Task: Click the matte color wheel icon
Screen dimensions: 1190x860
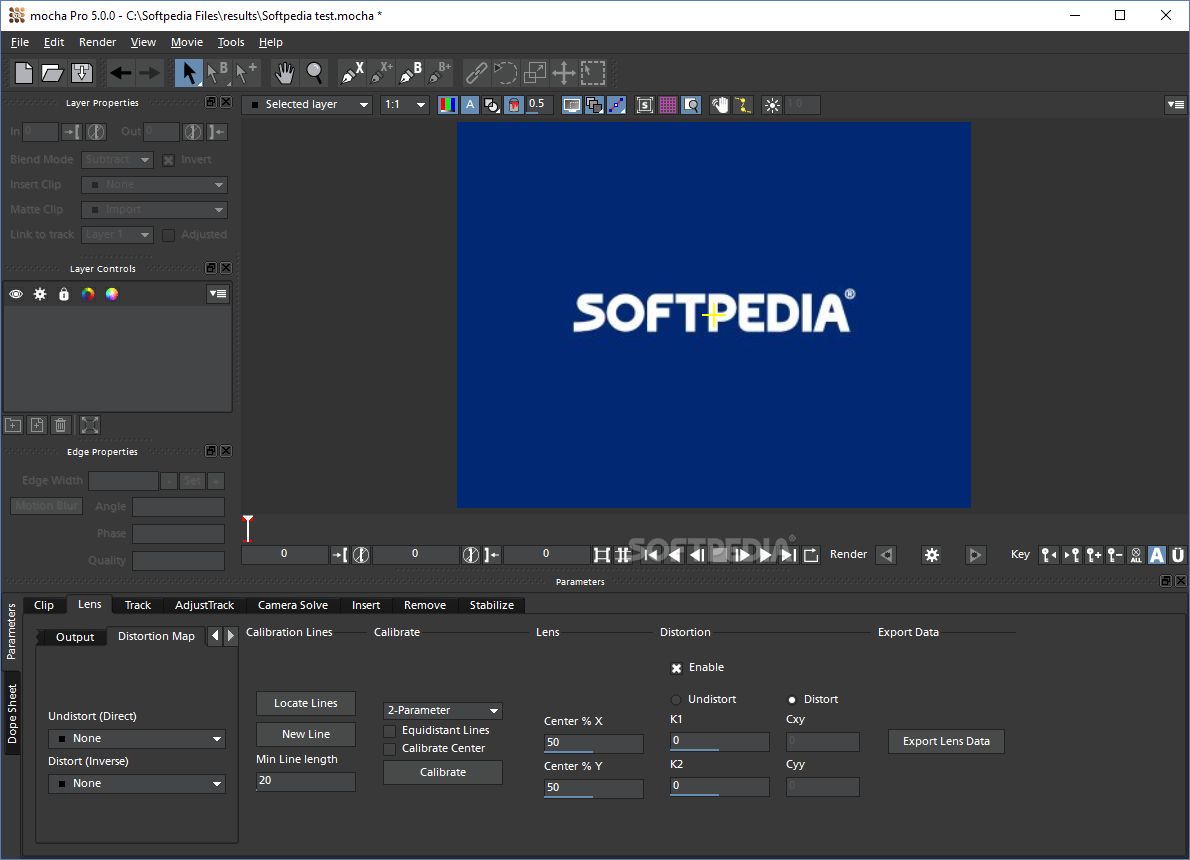Action: pos(112,294)
